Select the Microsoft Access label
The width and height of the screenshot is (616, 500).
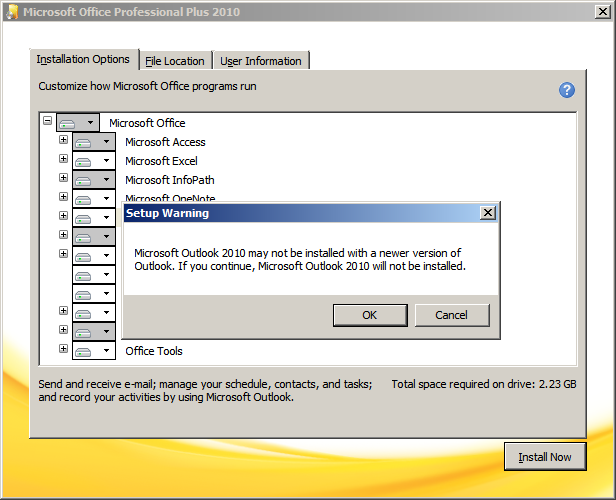165,142
